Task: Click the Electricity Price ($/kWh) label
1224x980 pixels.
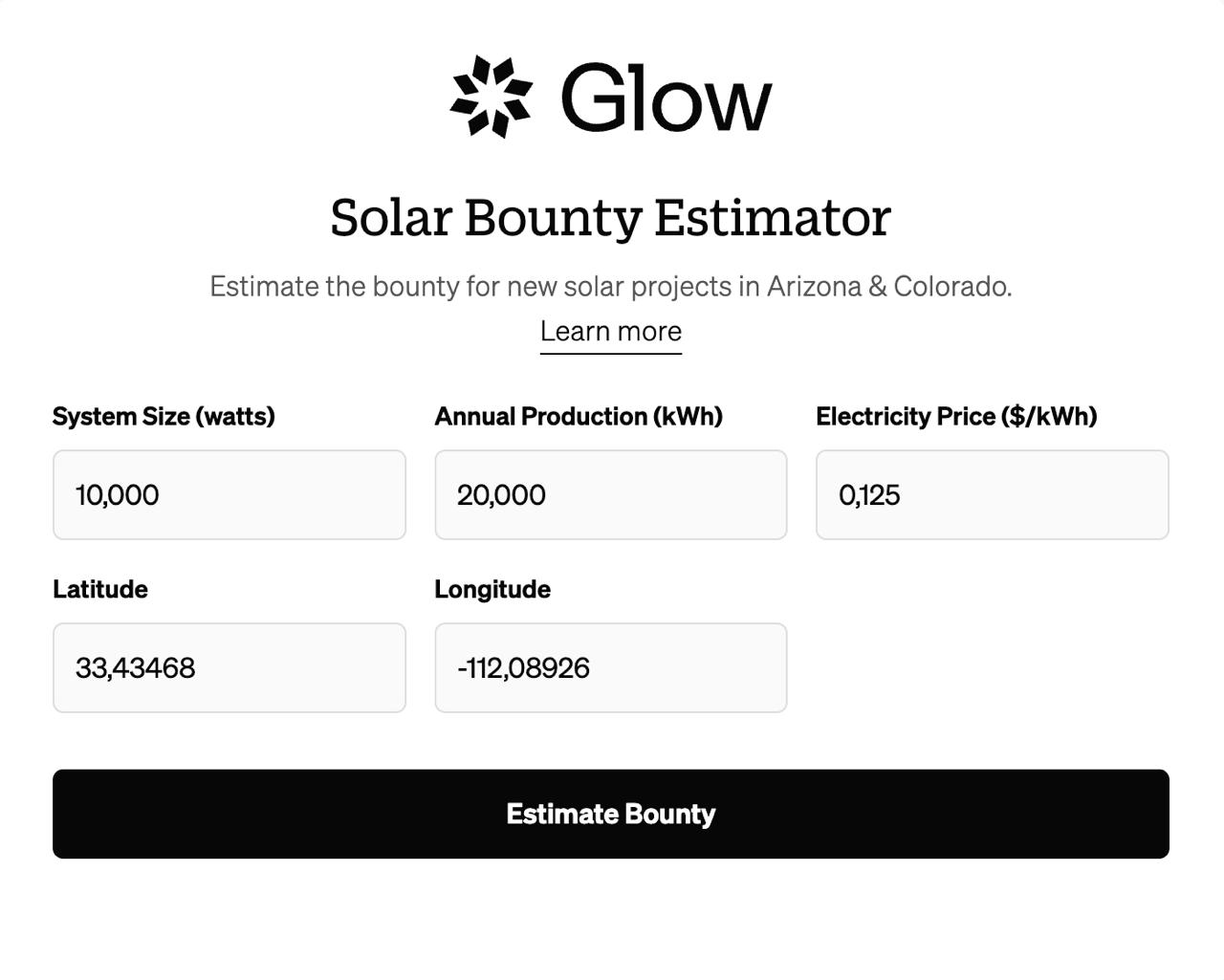Action: pos(956,416)
